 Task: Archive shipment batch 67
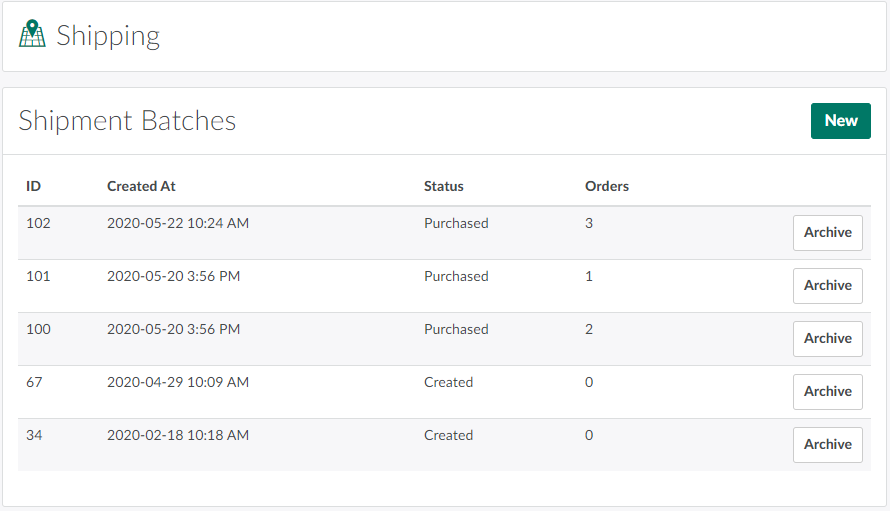coord(827,392)
